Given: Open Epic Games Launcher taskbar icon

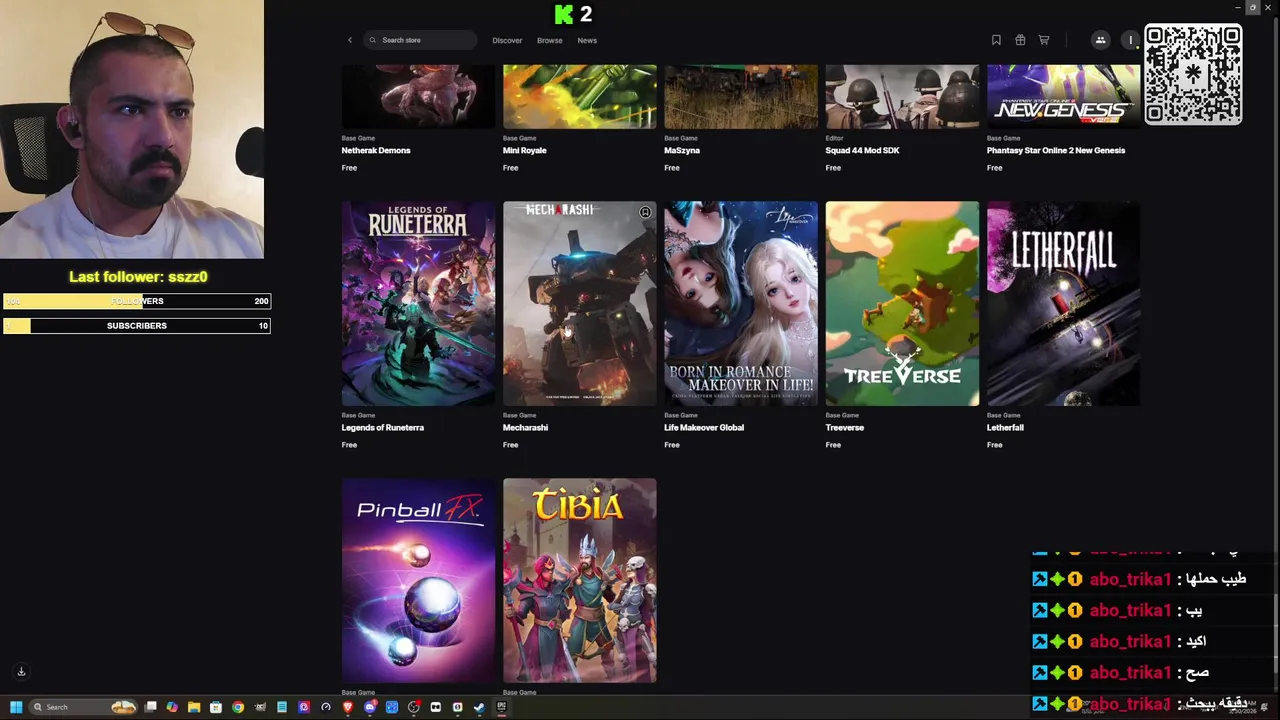Looking at the screenshot, I should click(x=501, y=707).
